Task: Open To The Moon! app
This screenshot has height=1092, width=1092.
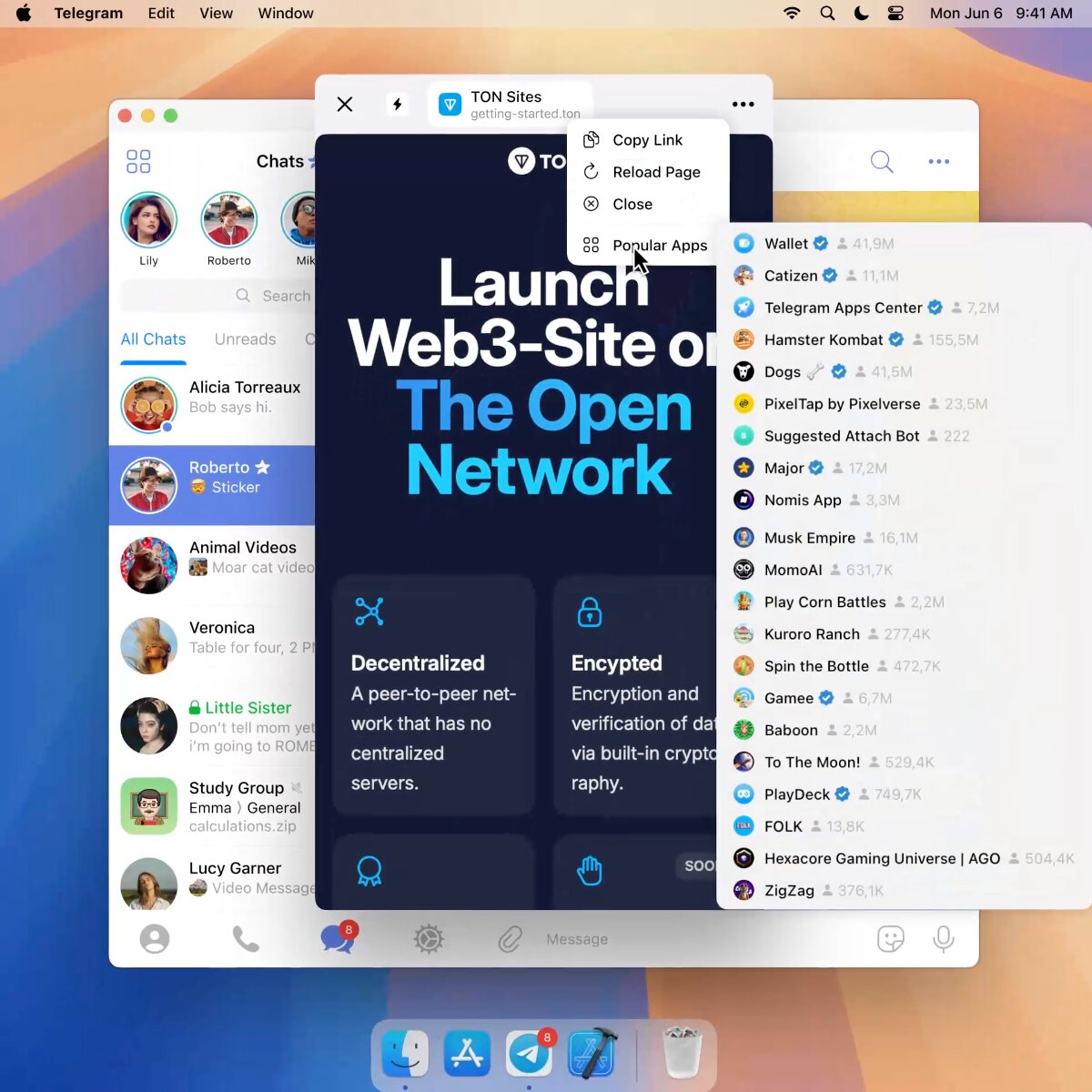Action: coord(903,762)
